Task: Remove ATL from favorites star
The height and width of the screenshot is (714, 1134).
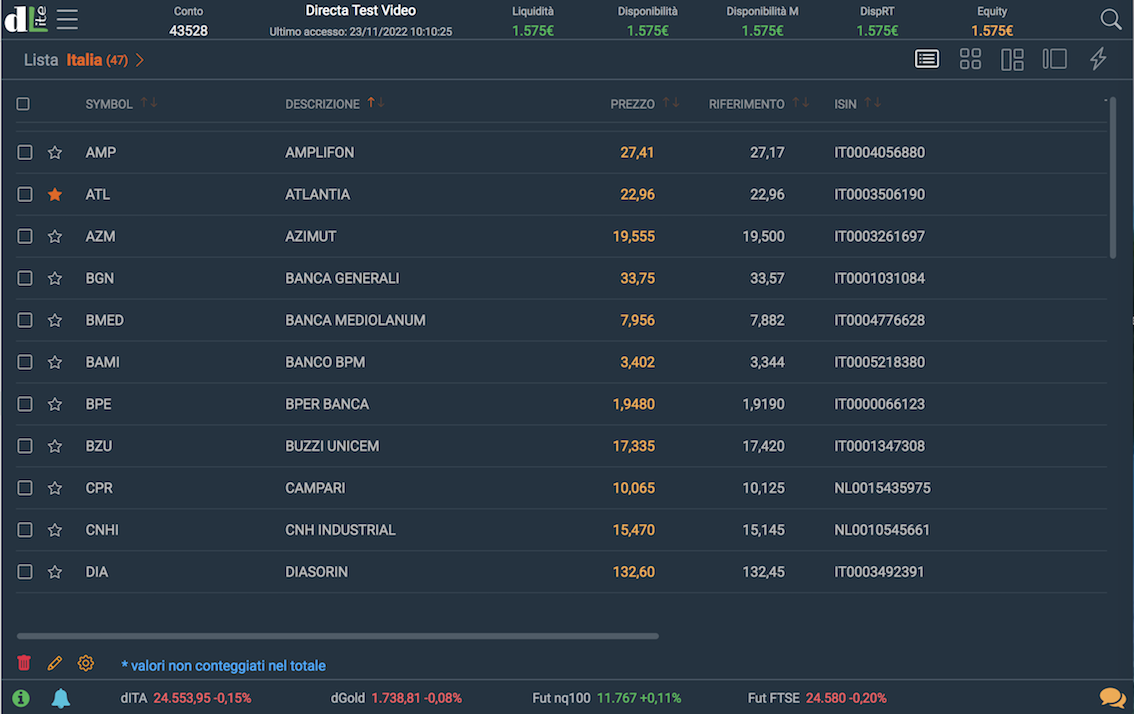Action: [x=55, y=195]
